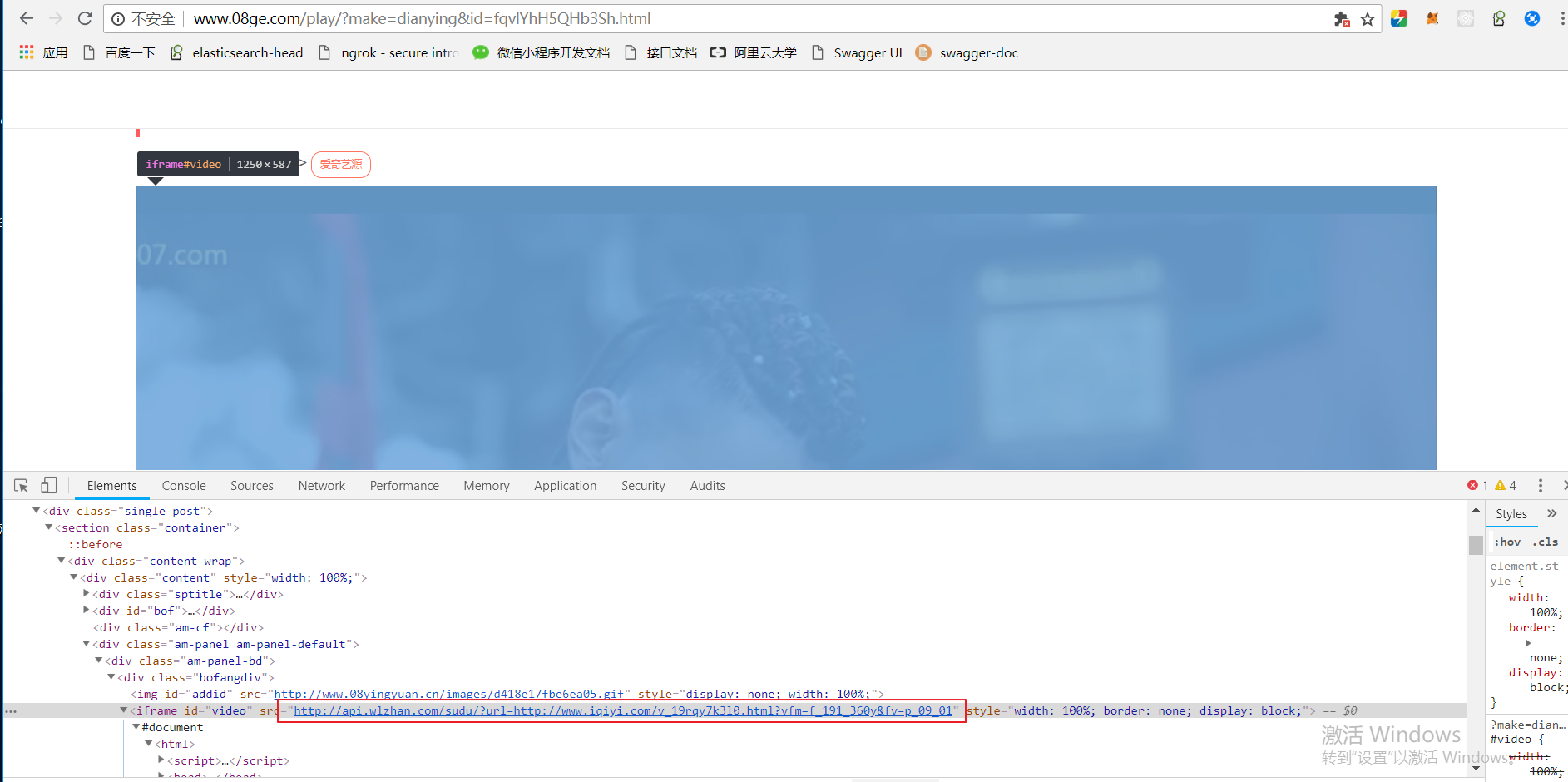Collapse the div class am-panel-bd node
This screenshot has height=782, width=1568.
[99, 661]
